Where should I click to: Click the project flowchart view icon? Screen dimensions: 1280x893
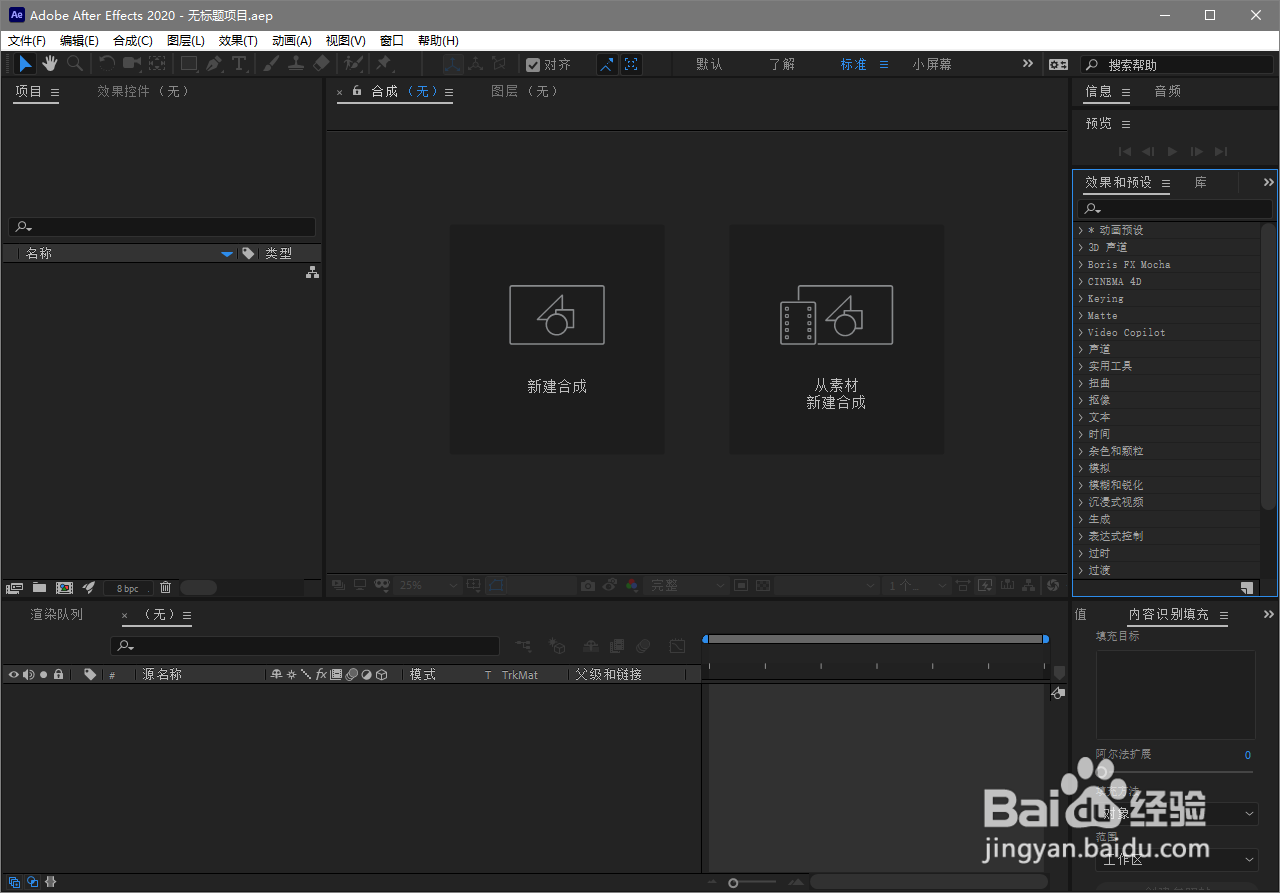coord(312,272)
